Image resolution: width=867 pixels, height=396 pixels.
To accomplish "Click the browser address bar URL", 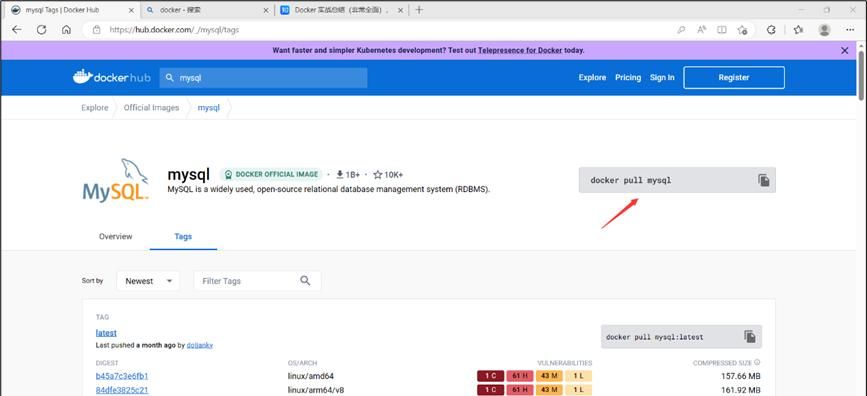I will click(174, 30).
